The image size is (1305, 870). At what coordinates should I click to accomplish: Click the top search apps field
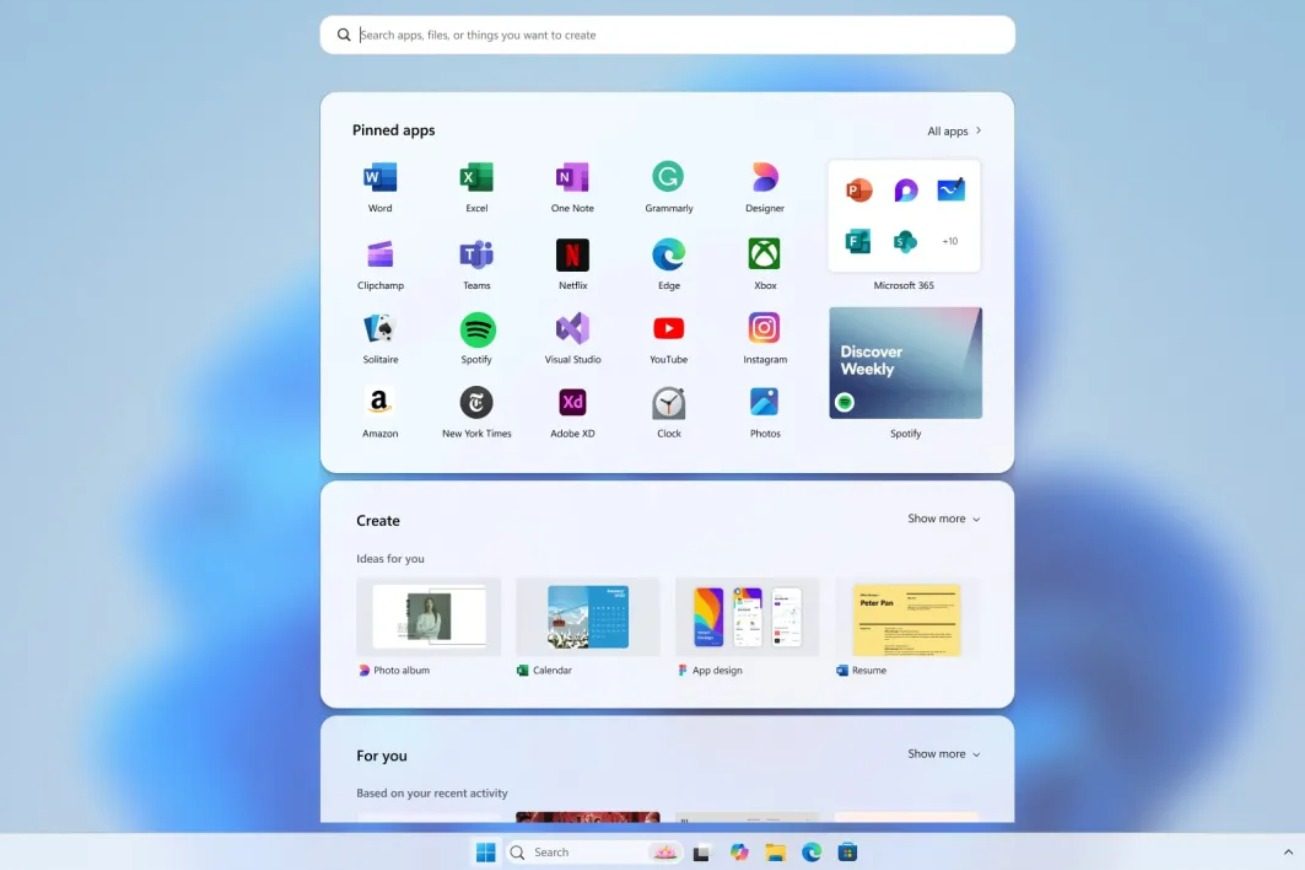click(667, 35)
